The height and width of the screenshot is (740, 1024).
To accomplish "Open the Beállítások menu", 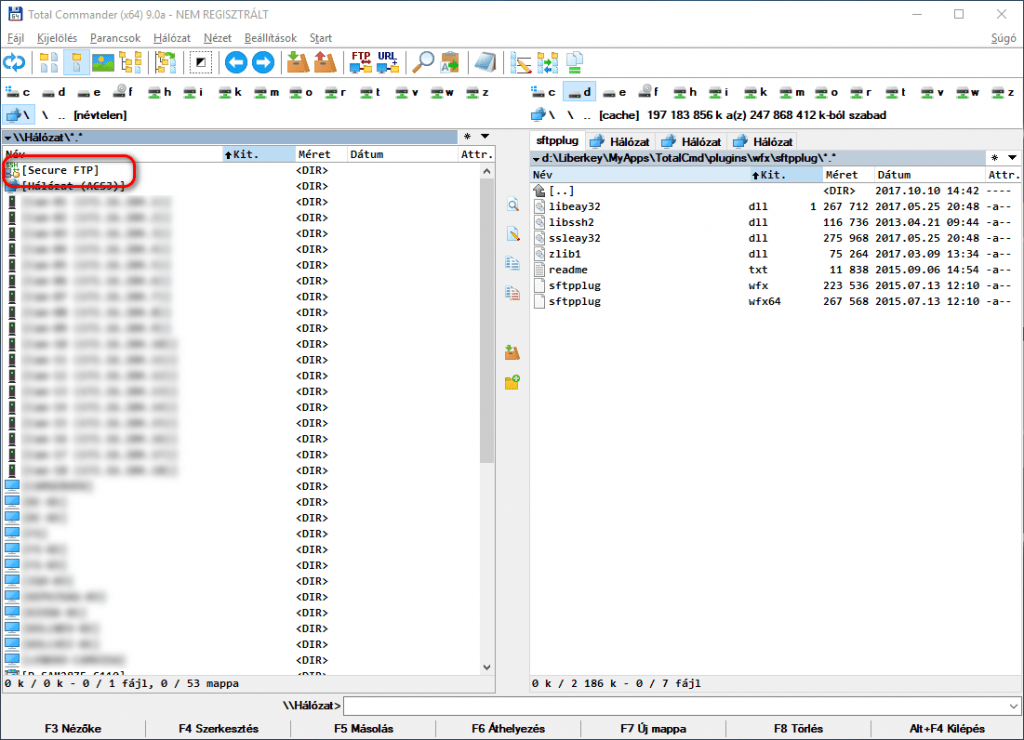I will [270, 38].
